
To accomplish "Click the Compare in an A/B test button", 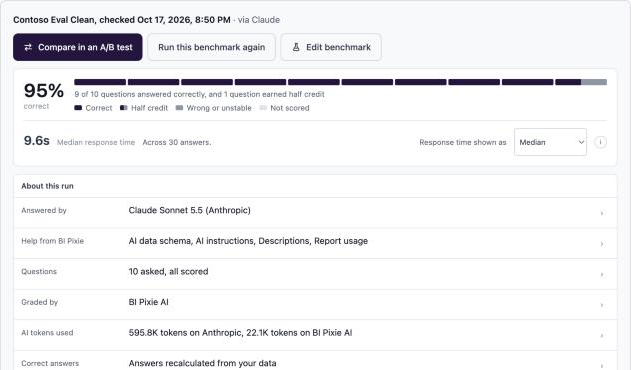I will coord(78,47).
